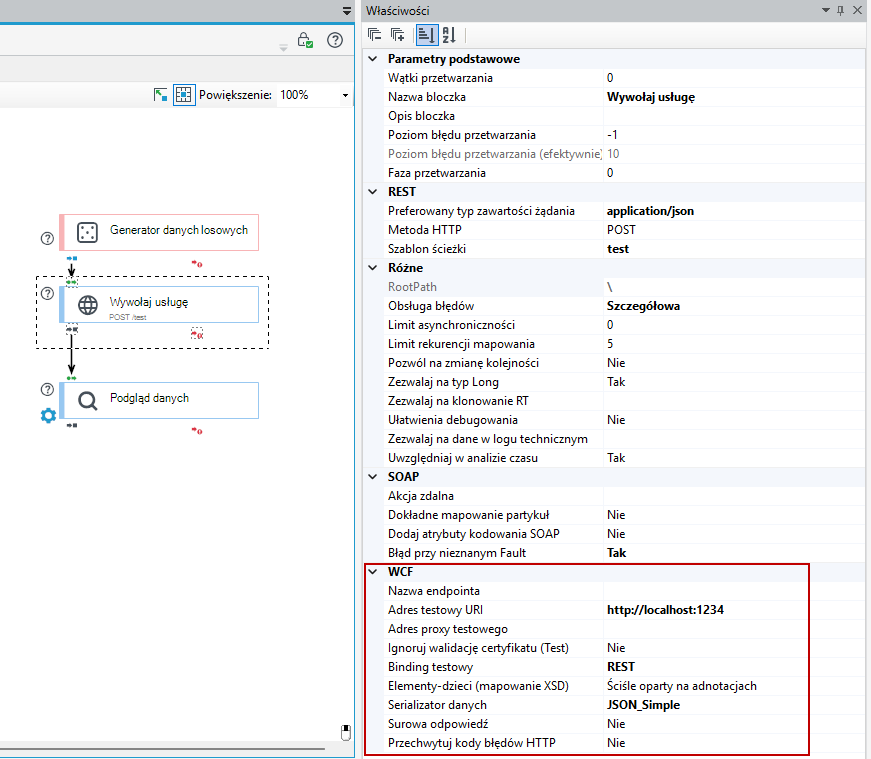The width and height of the screenshot is (871, 759).
Task: Collapse the SOAP property section
Action: tap(373, 477)
